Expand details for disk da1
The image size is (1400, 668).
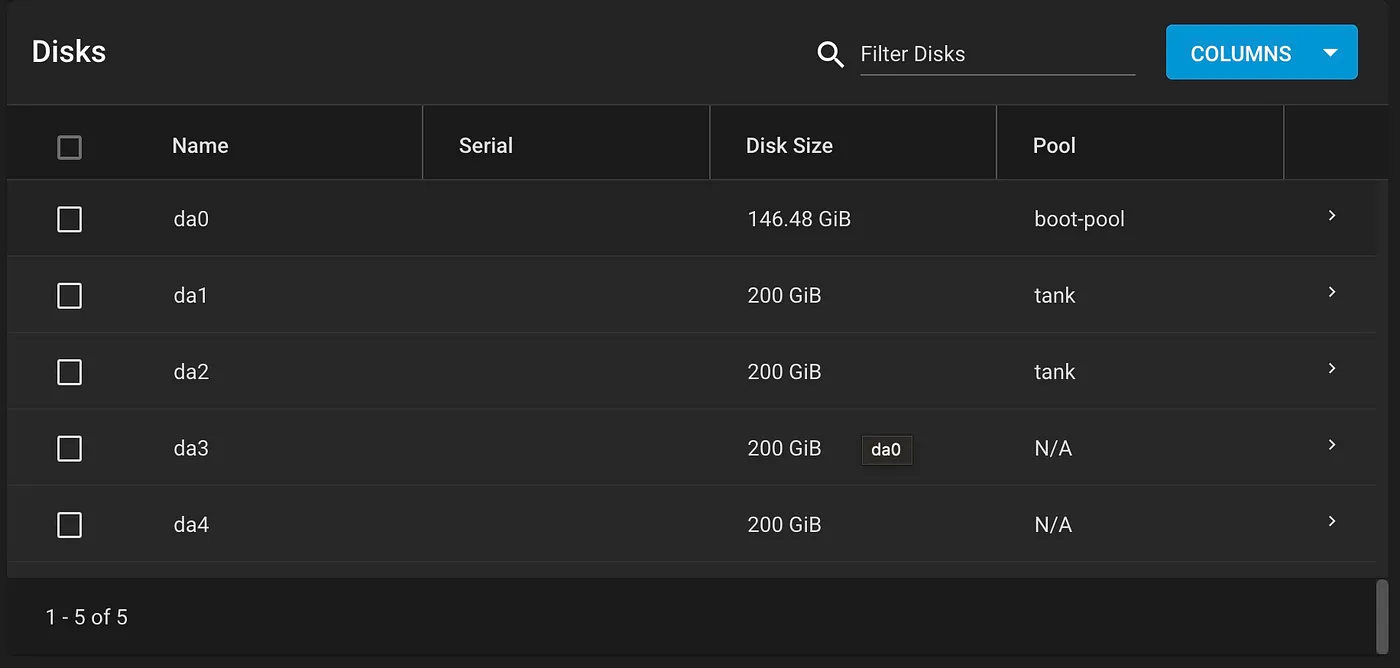pyautogui.click(x=1332, y=292)
